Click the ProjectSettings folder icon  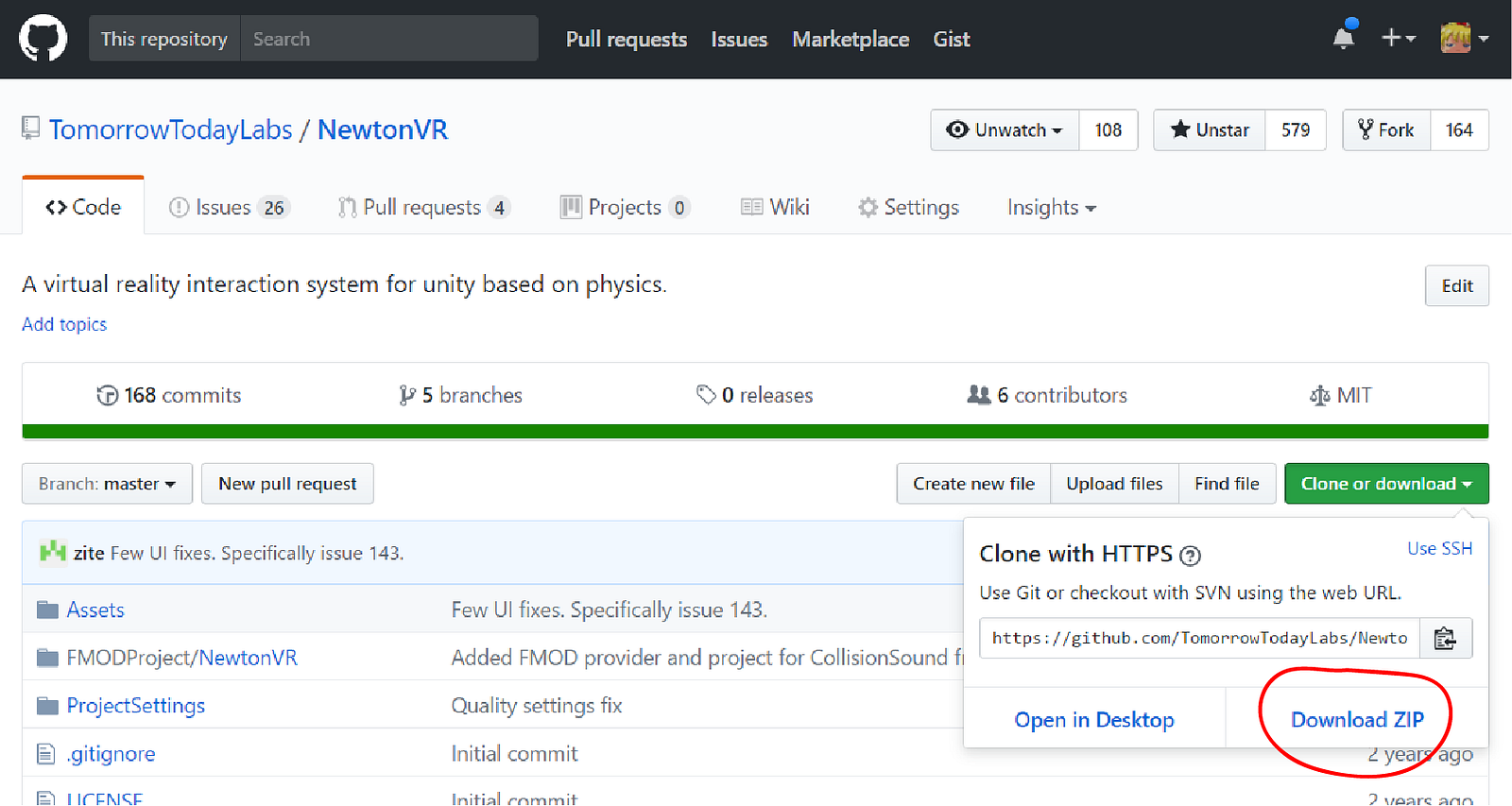47,706
